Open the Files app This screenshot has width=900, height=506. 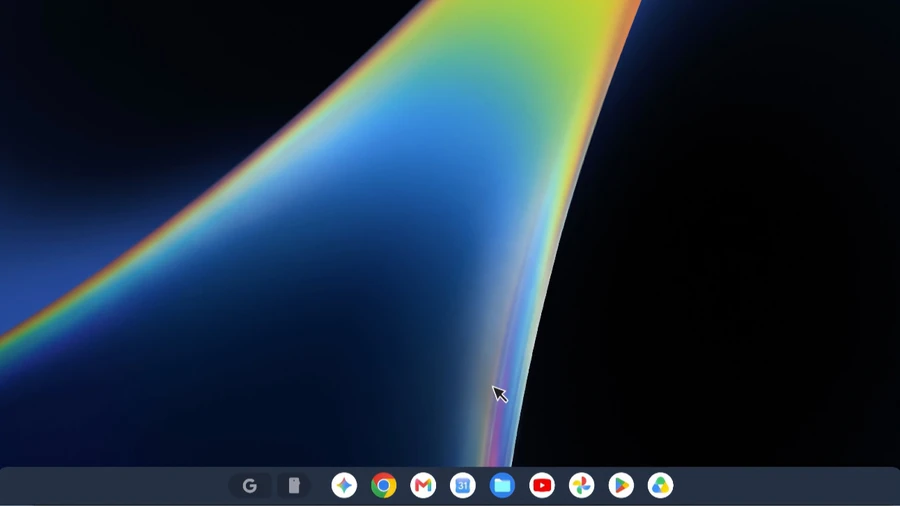pyautogui.click(x=502, y=485)
